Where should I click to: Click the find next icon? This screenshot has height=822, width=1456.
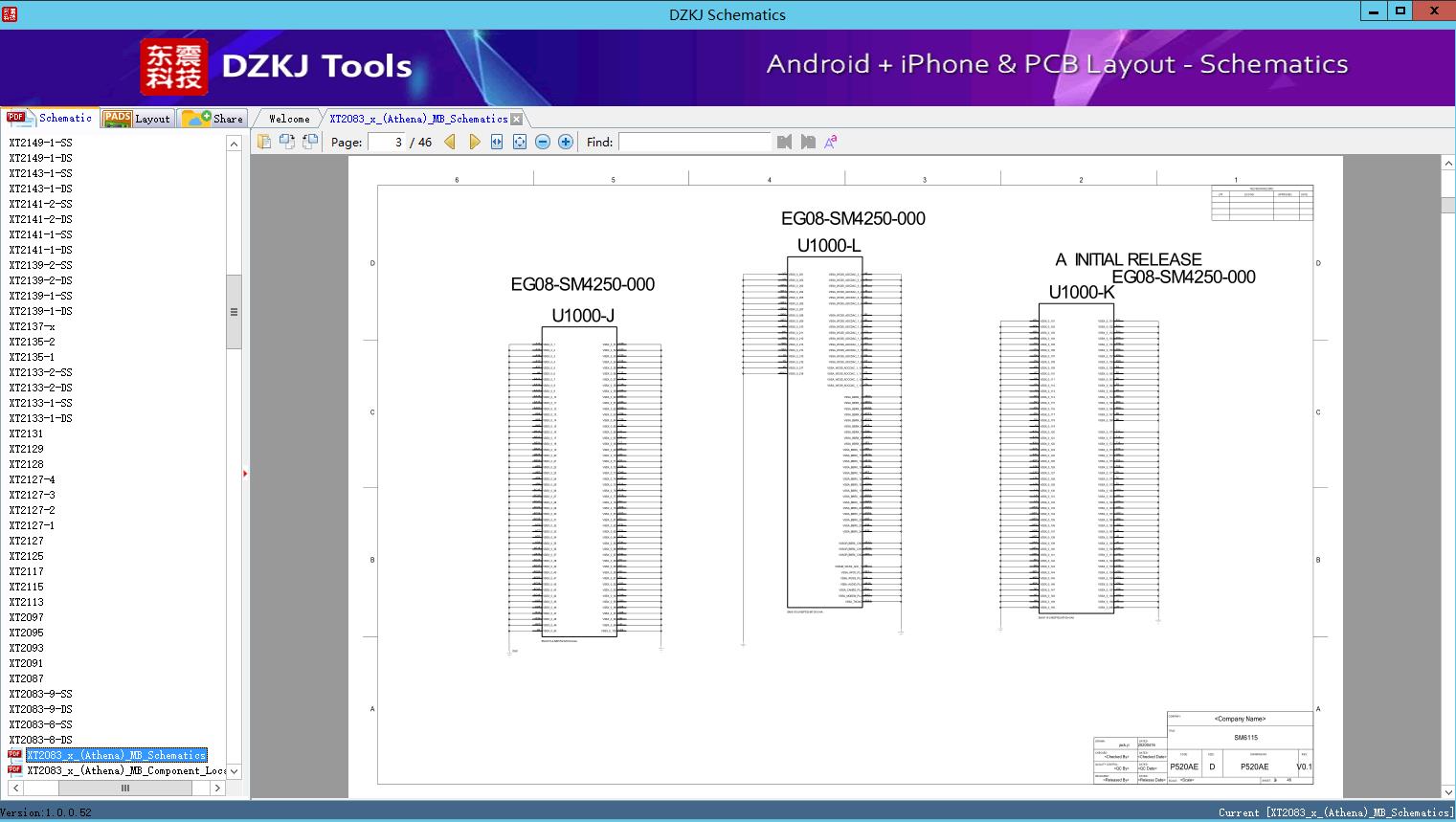coord(808,142)
